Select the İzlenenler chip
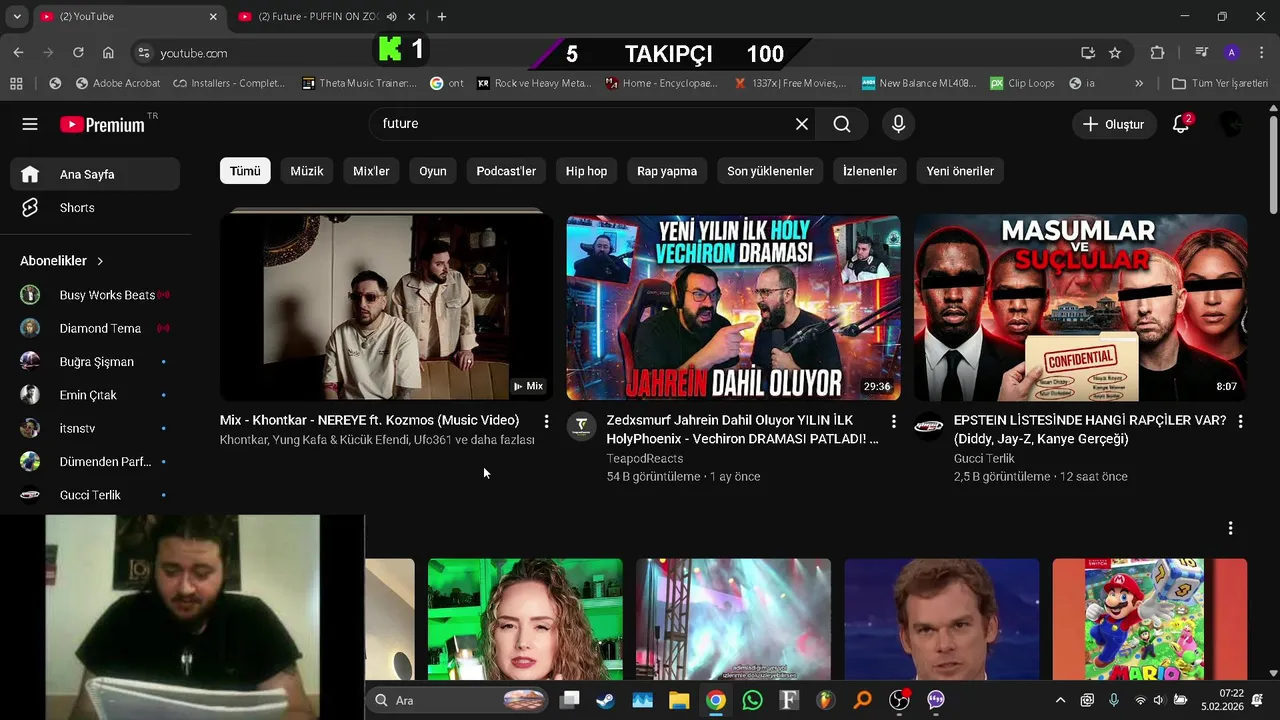1280x720 pixels. [870, 171]
